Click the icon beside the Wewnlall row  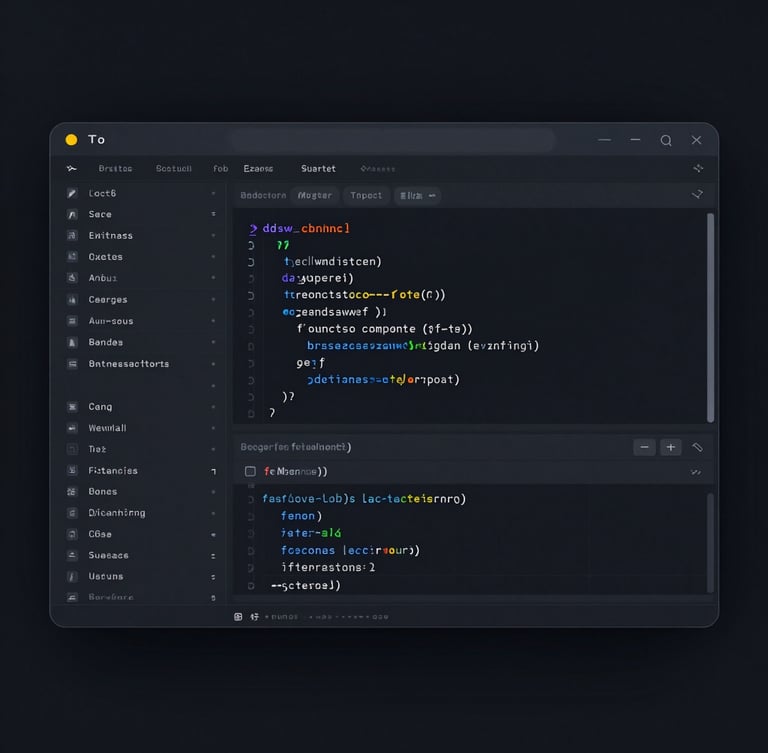click(x=72, y=428)
